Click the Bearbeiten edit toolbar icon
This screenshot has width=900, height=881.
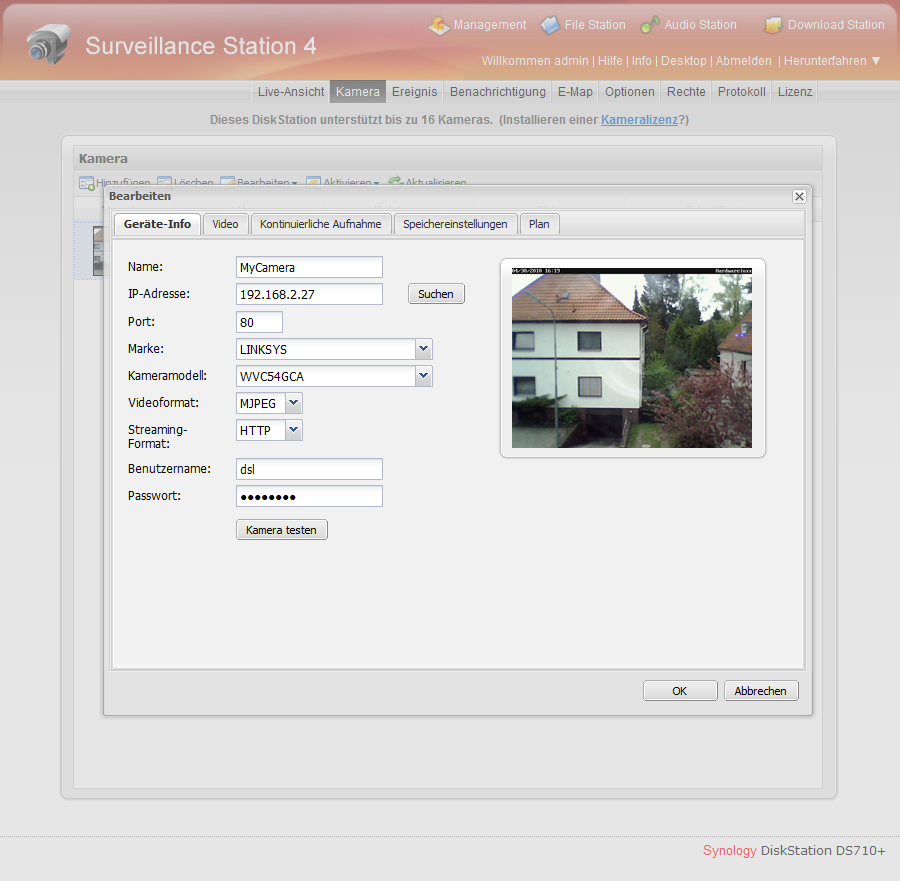coord(228,183)
